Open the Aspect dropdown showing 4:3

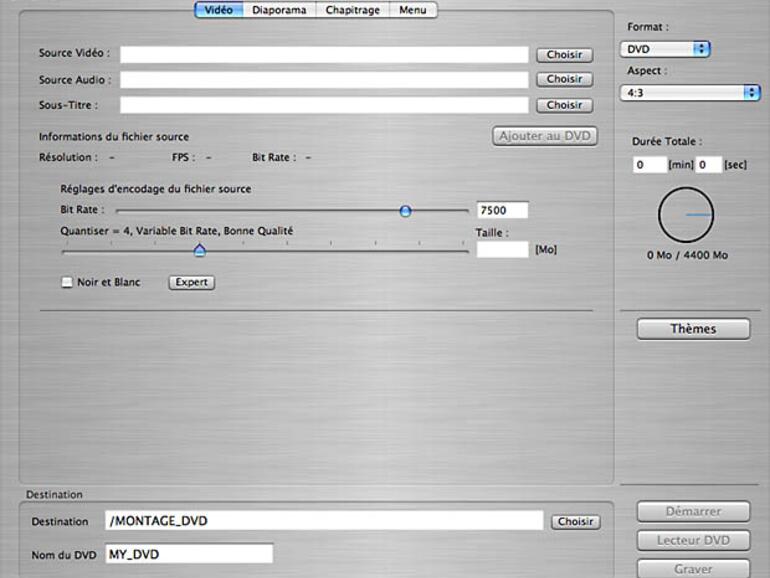click(x=690, y=93)
